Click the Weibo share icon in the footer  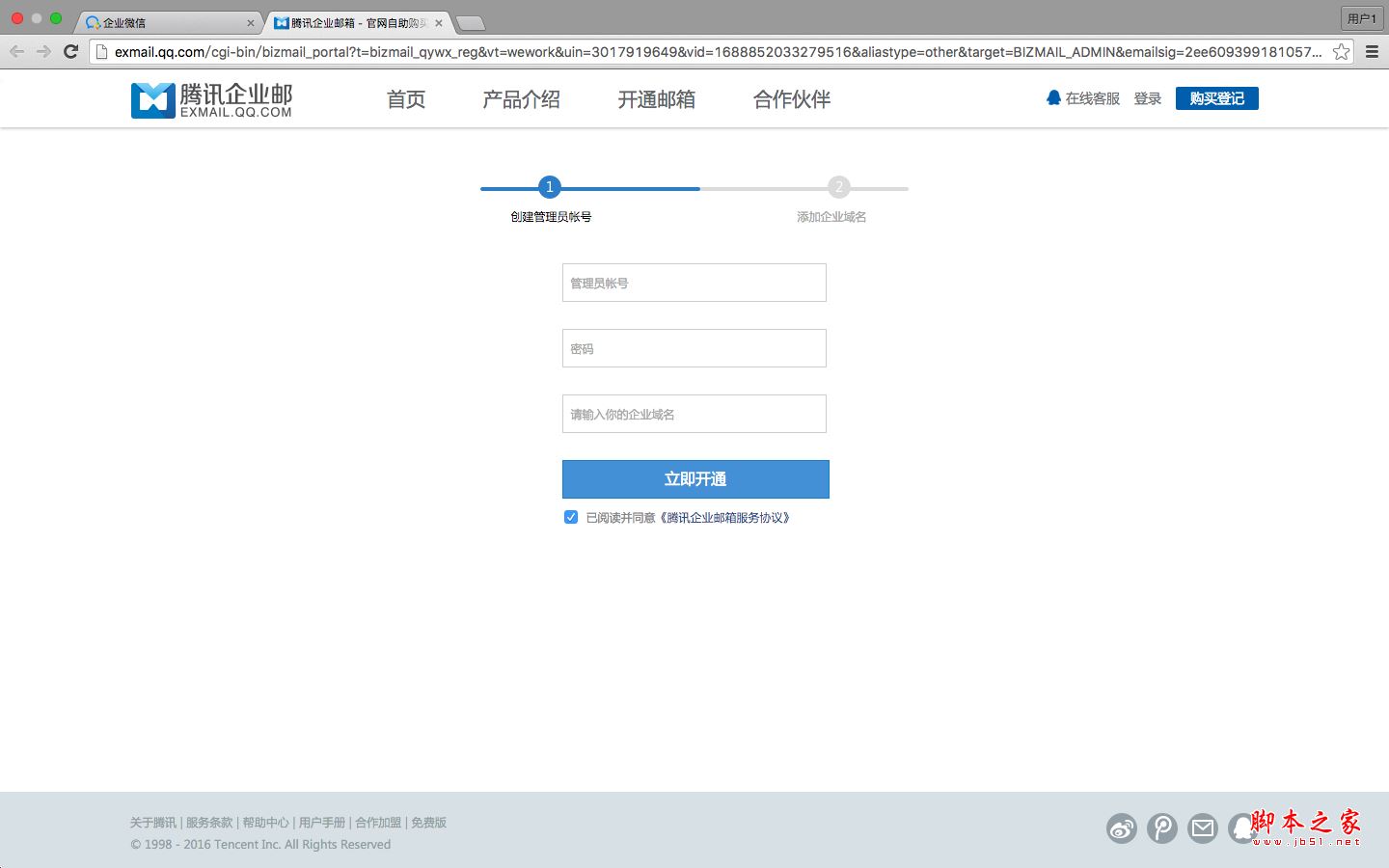coord(1121,828)
